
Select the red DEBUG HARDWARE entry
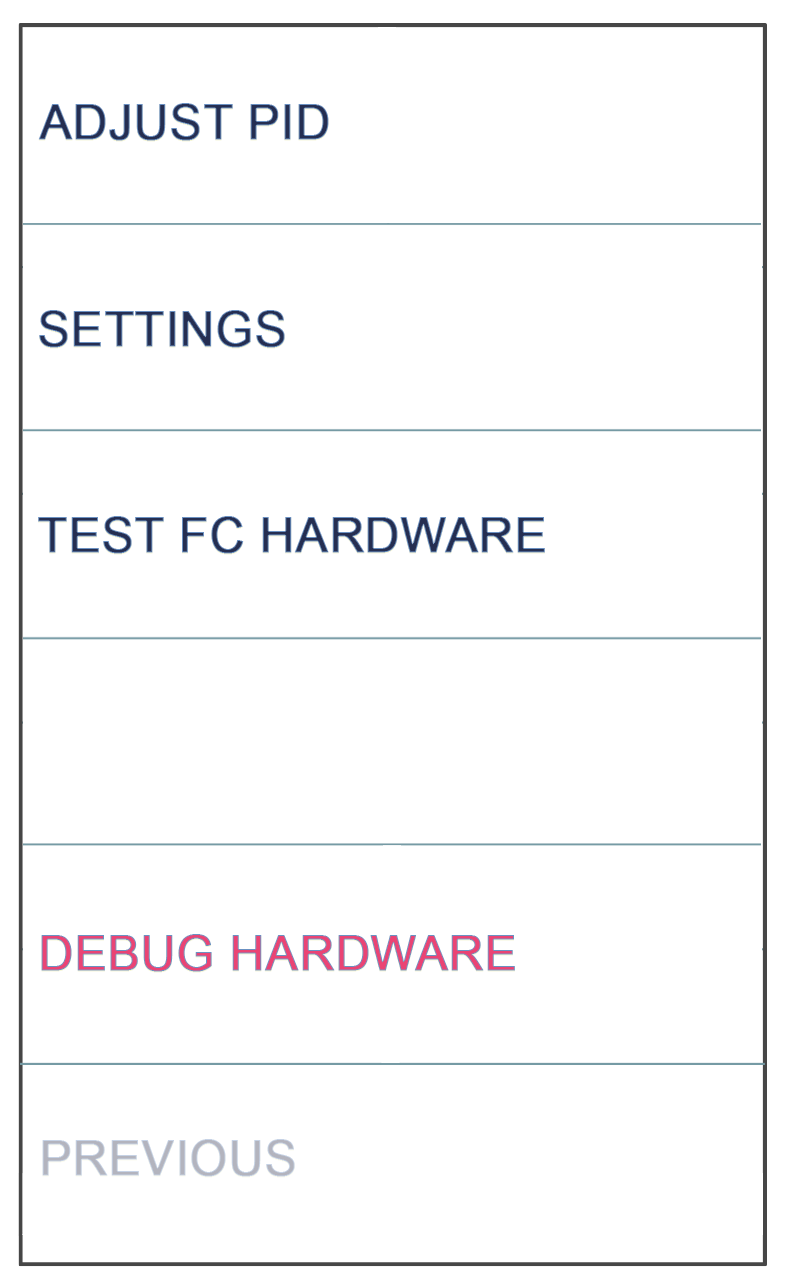391,954
